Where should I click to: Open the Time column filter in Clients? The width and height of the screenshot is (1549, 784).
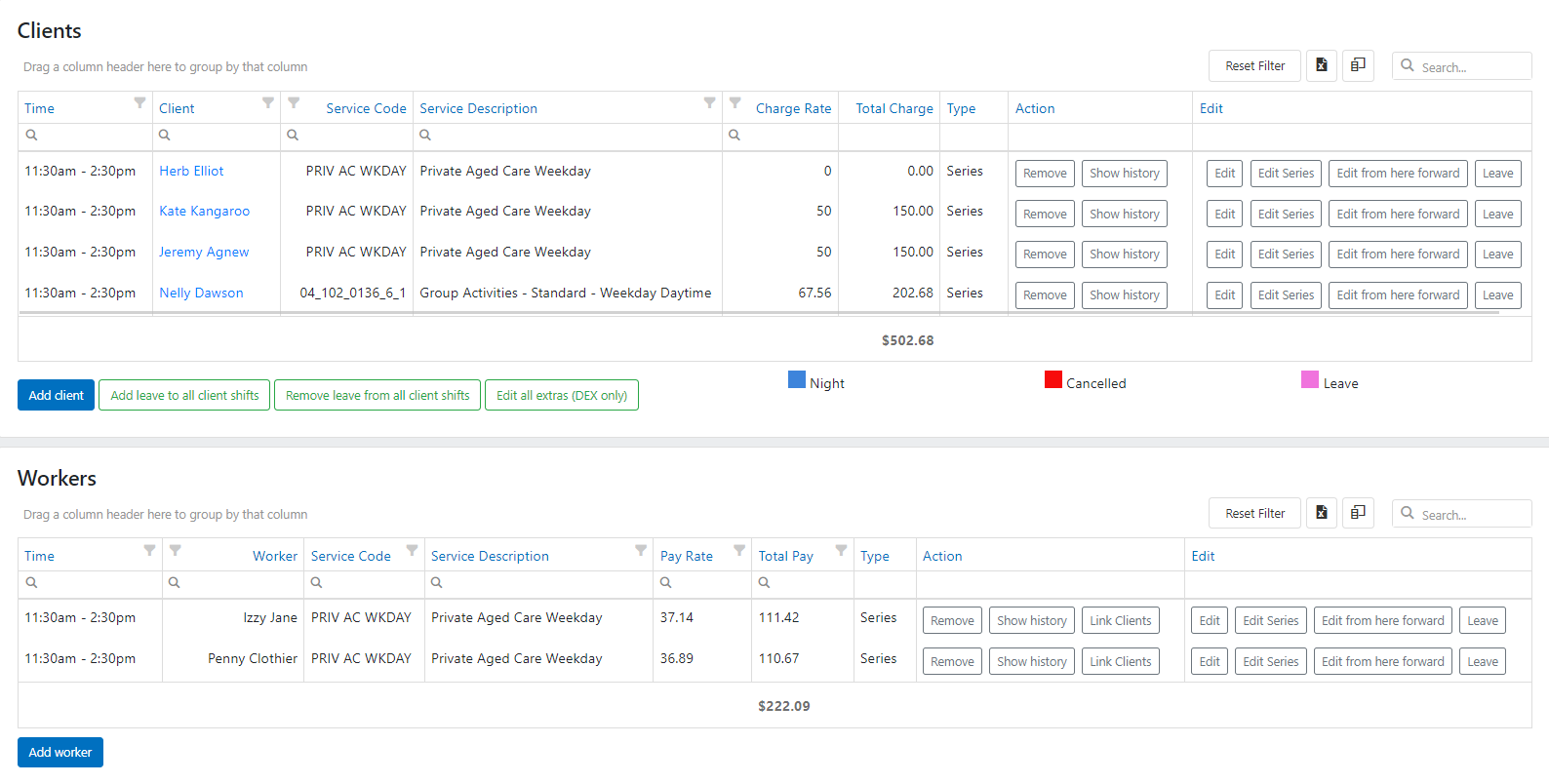pyautogui.click(x=139, y=102)
